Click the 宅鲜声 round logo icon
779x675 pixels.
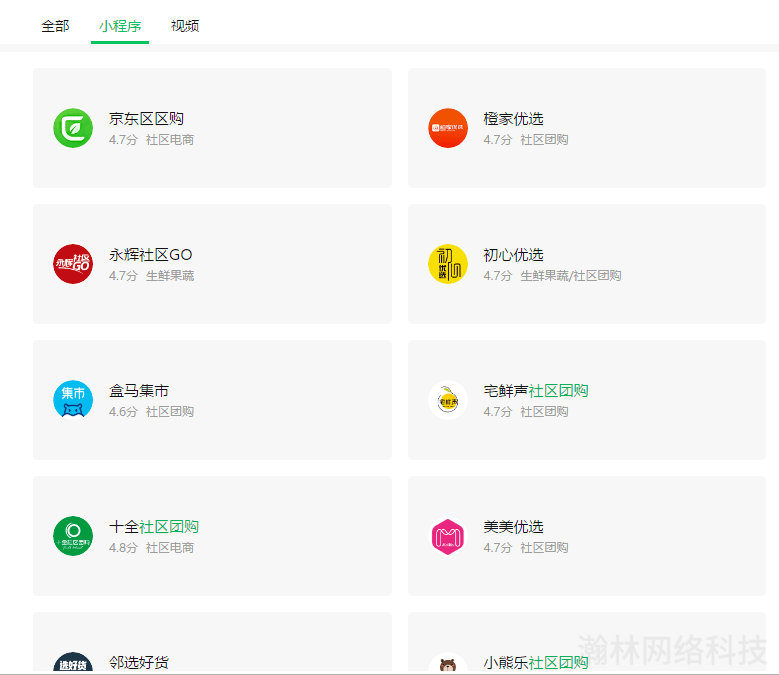[x=448, y=400]
